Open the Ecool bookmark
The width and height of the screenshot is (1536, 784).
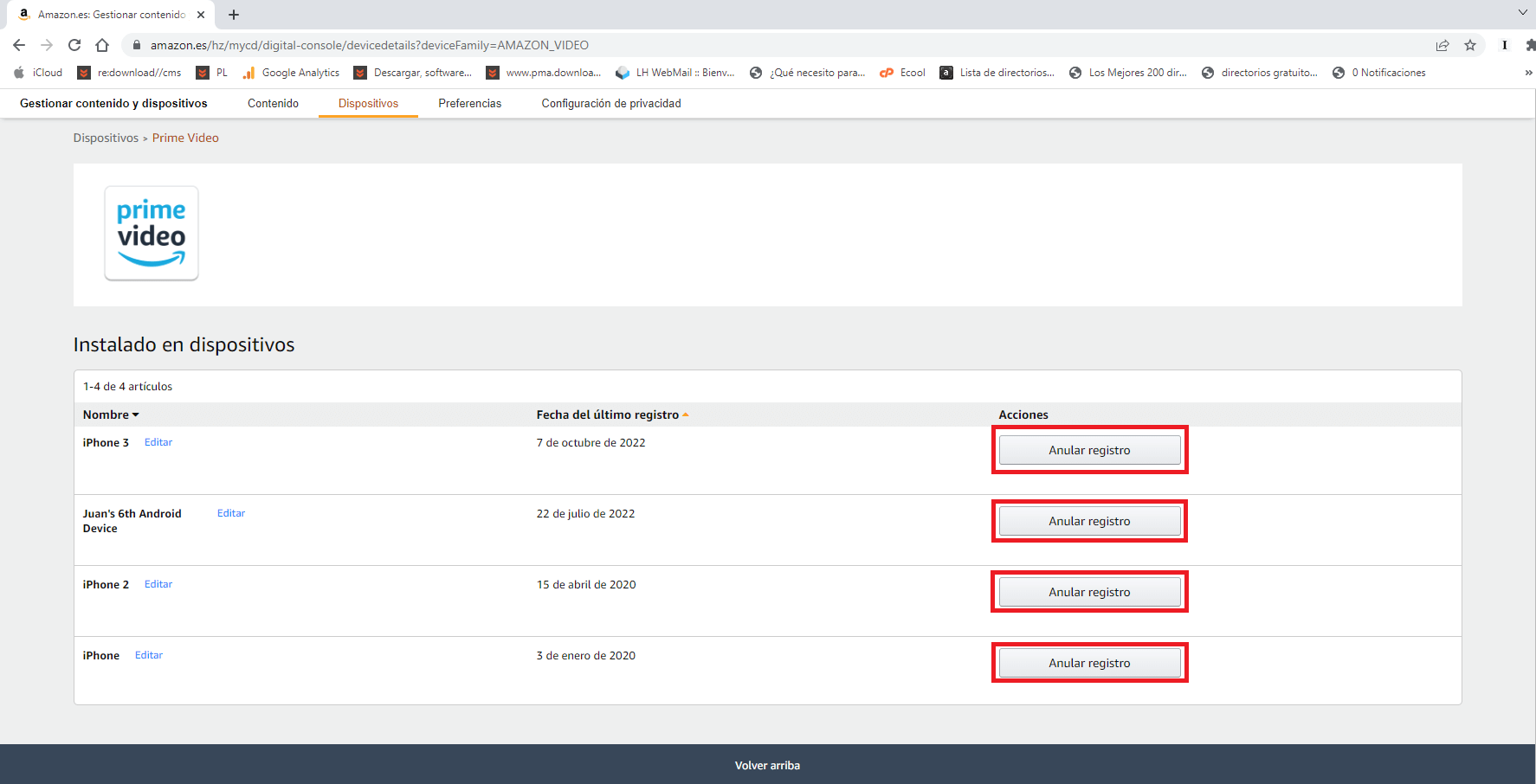pyautogui.click(x=903, y=73)
